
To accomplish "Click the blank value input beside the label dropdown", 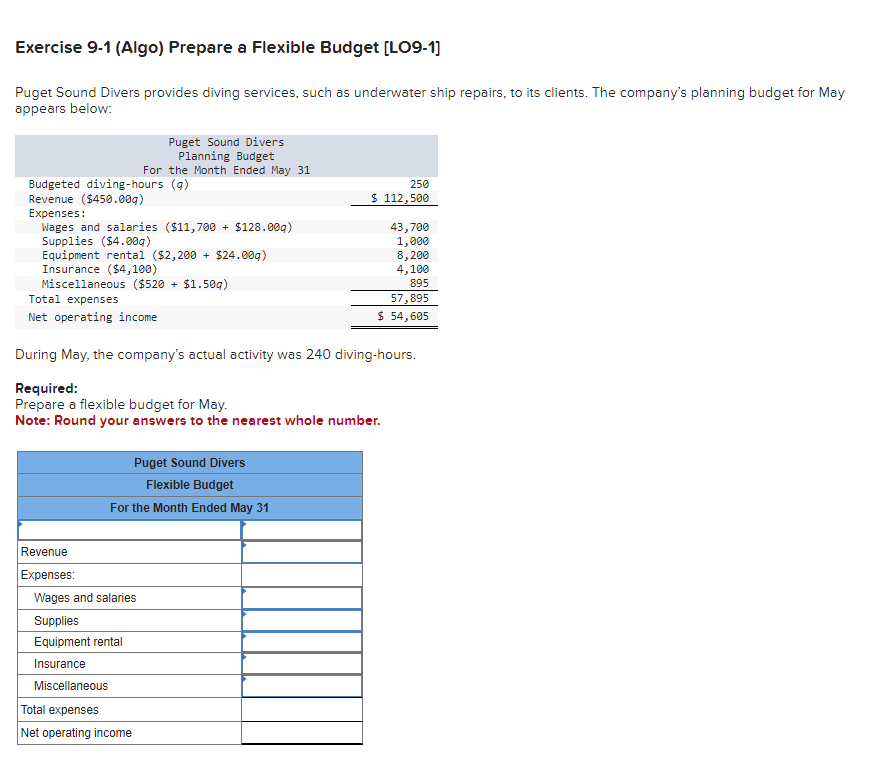I will (x=302, y=530).
